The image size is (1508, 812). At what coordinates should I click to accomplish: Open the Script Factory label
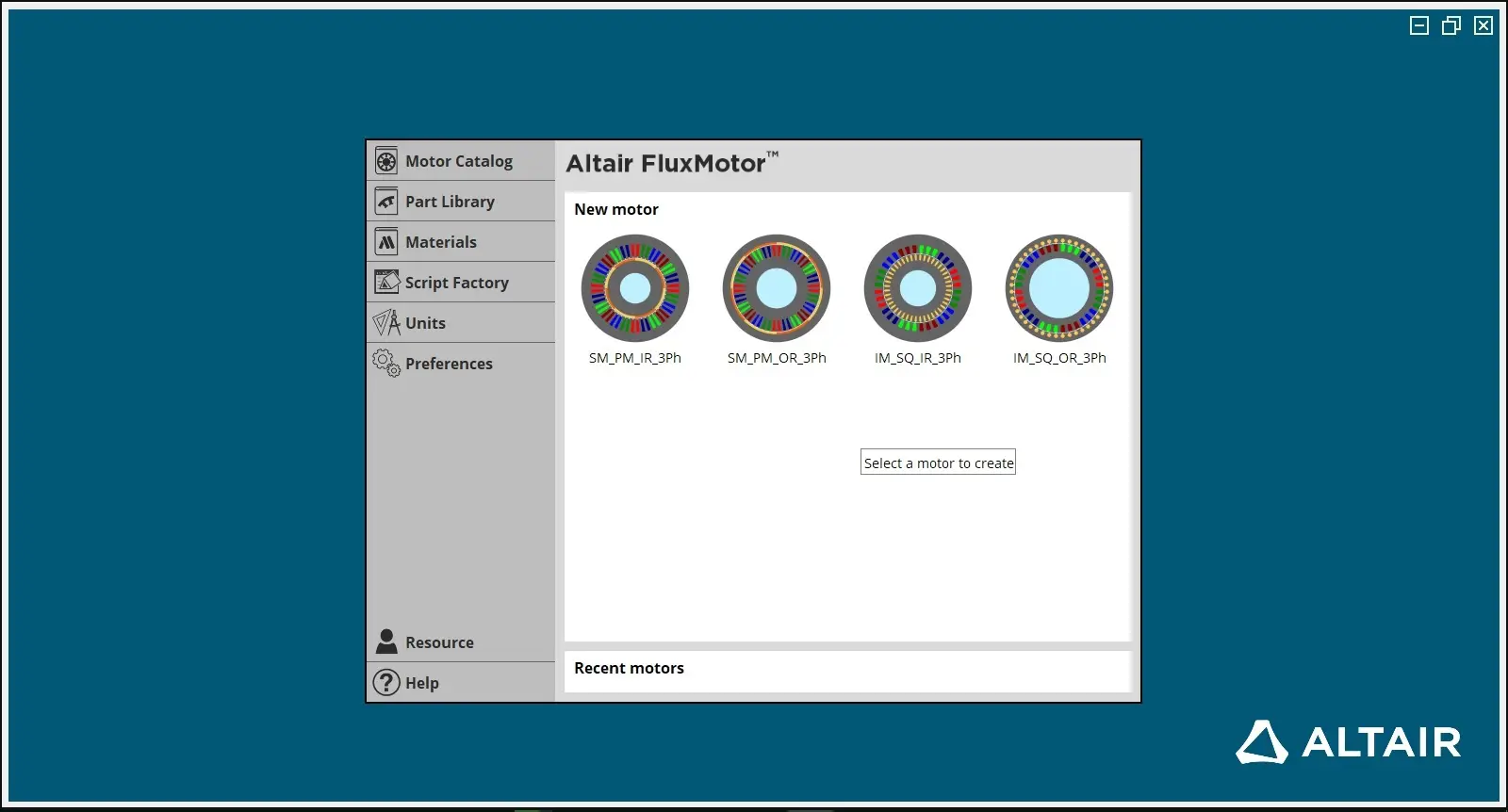(457, 283)
